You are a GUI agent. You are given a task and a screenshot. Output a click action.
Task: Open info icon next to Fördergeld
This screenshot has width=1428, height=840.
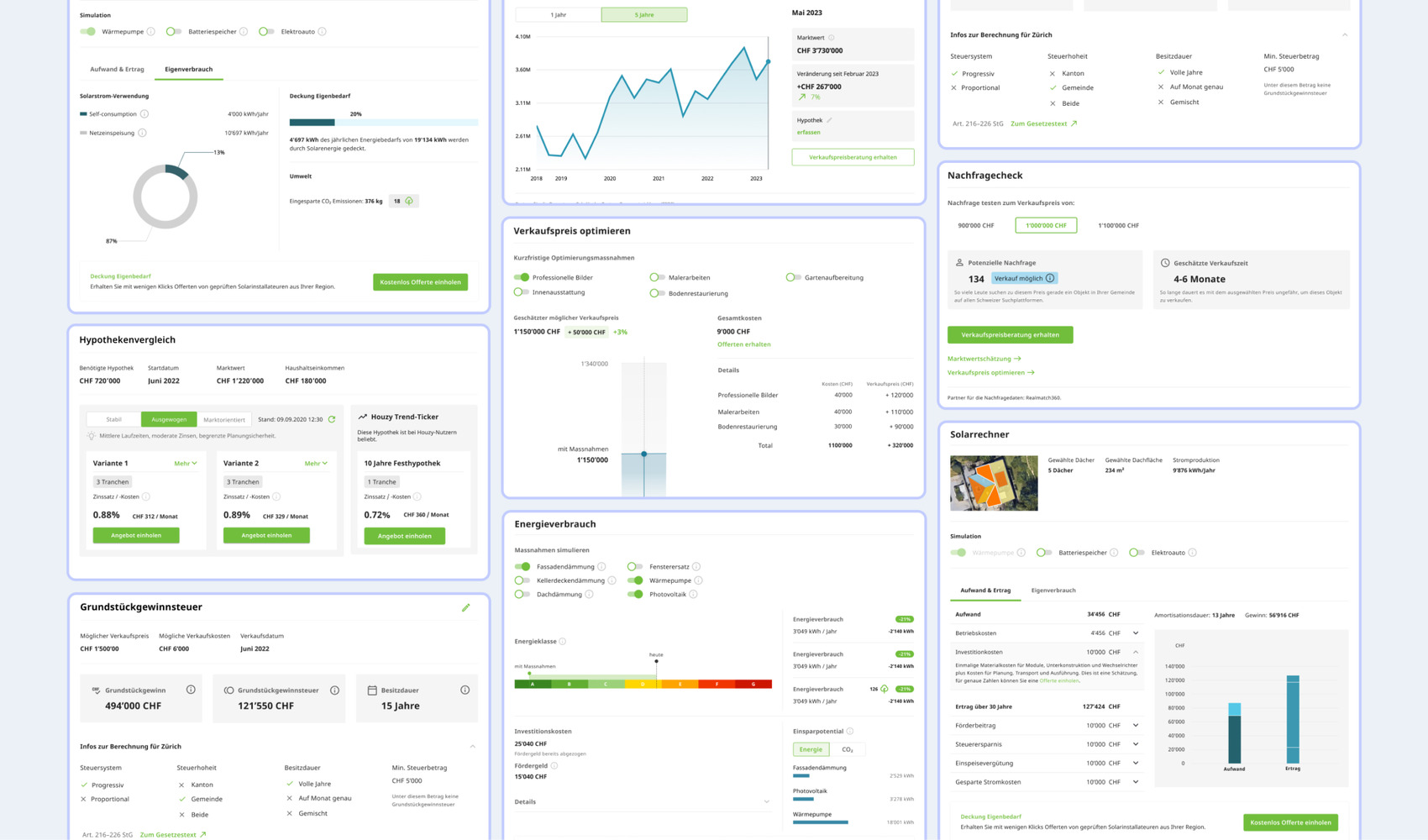click(554, 766)
